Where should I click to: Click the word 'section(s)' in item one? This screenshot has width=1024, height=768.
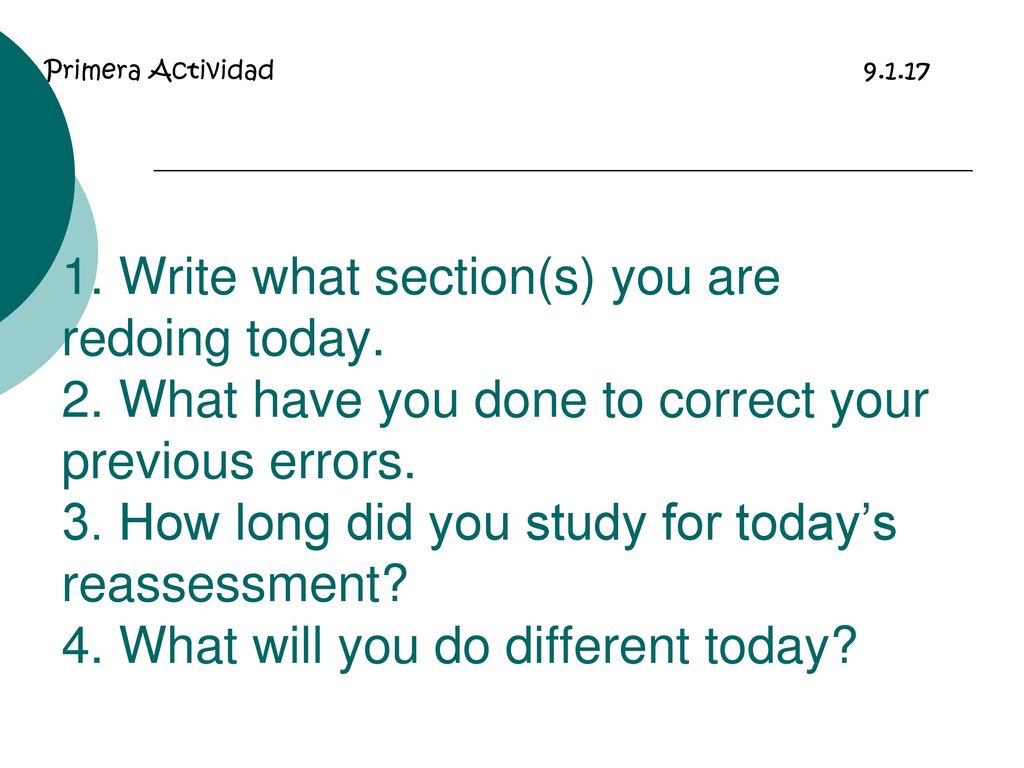485,278
